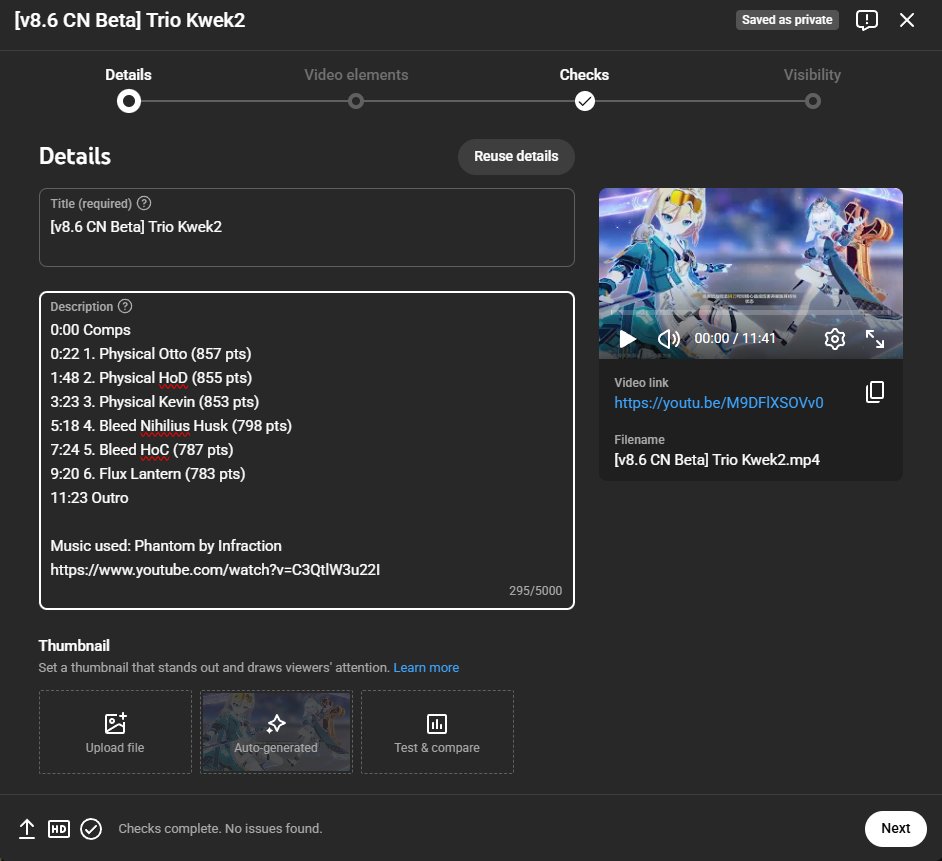The height and width of the screenshot is (861, 942).
Task: Choose the Auto-generated thumbnail
Action: click(x=276, y=732)
